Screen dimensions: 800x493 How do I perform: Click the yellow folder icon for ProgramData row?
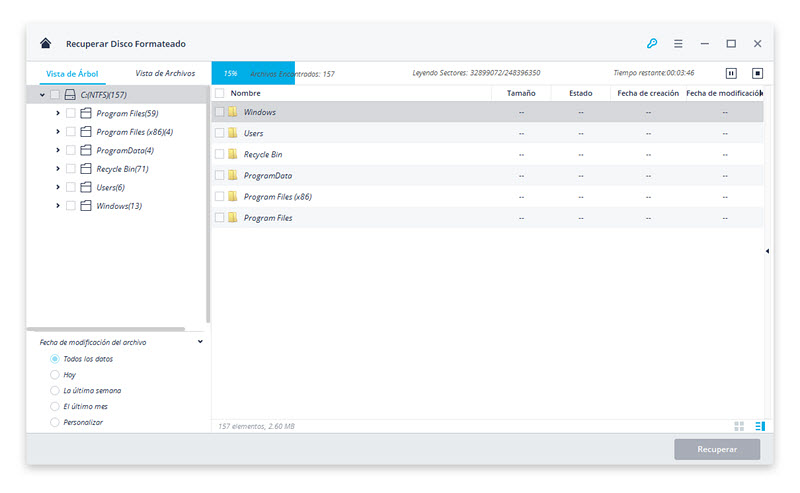click(233, 175)
